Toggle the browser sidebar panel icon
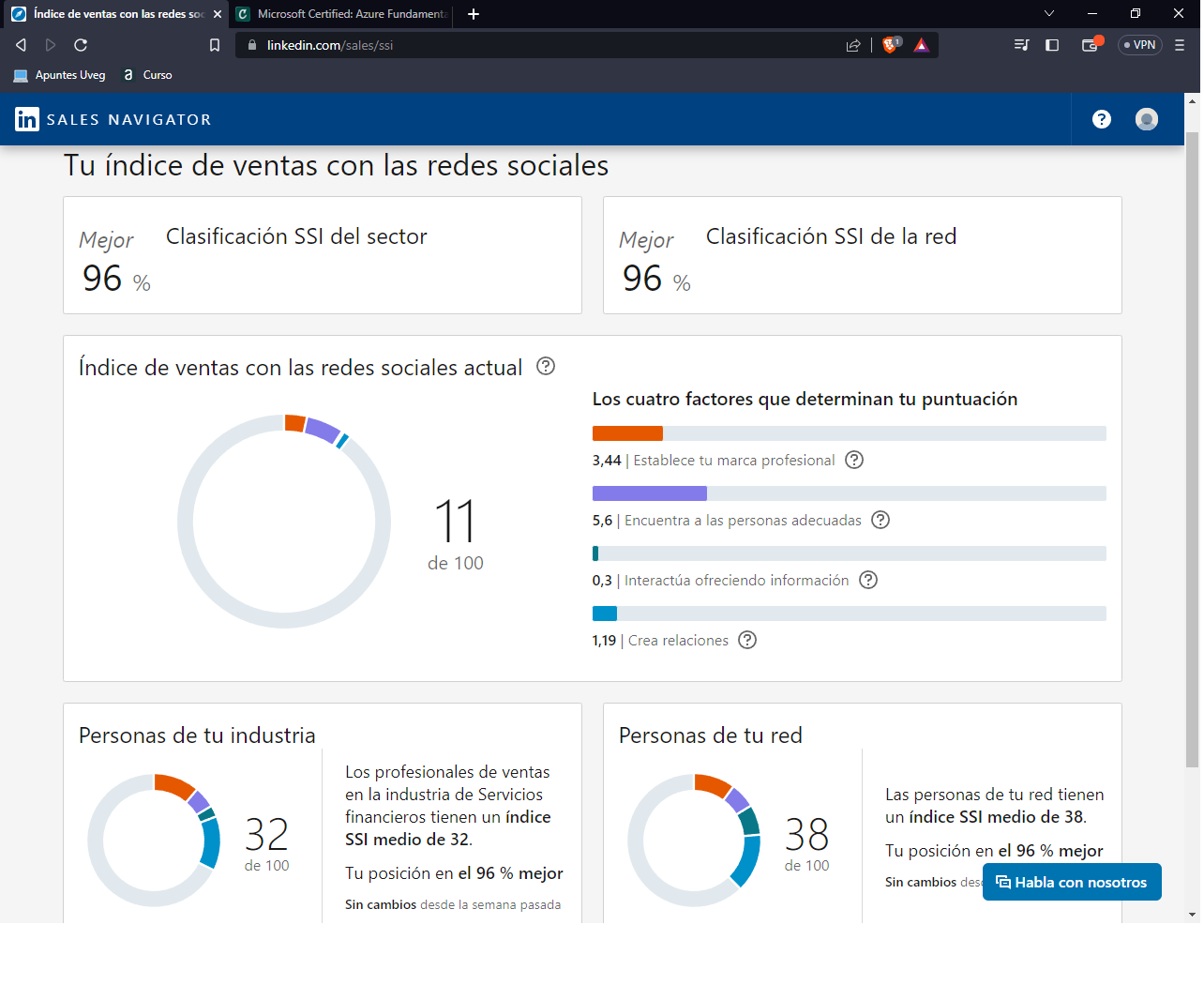Viewport: 1204px width, 985px height. (x=1052, y=45)
